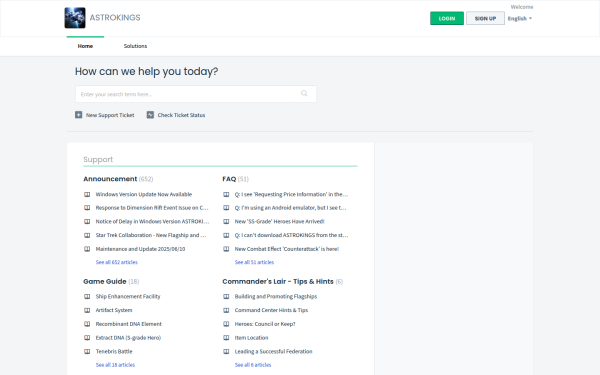Image resolution: width=600 pixels, height=375 pixels.
Task: Open Maintenance and Update 2025/06/10 article
Action: coord(140,249)
